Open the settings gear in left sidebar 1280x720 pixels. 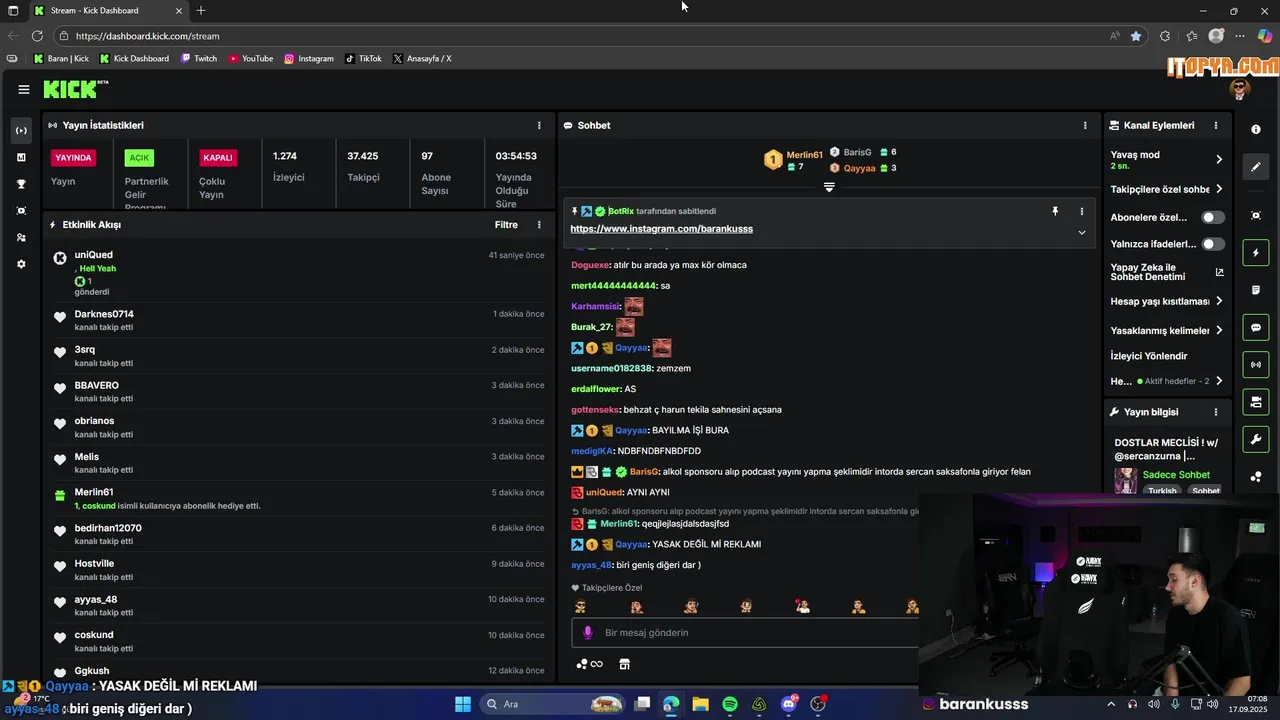point(21,264)
